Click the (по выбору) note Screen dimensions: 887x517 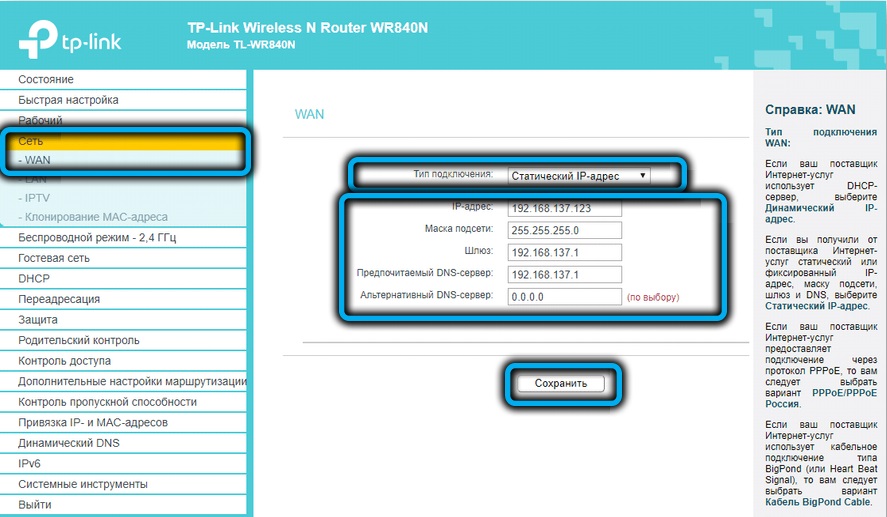(653, 297)
